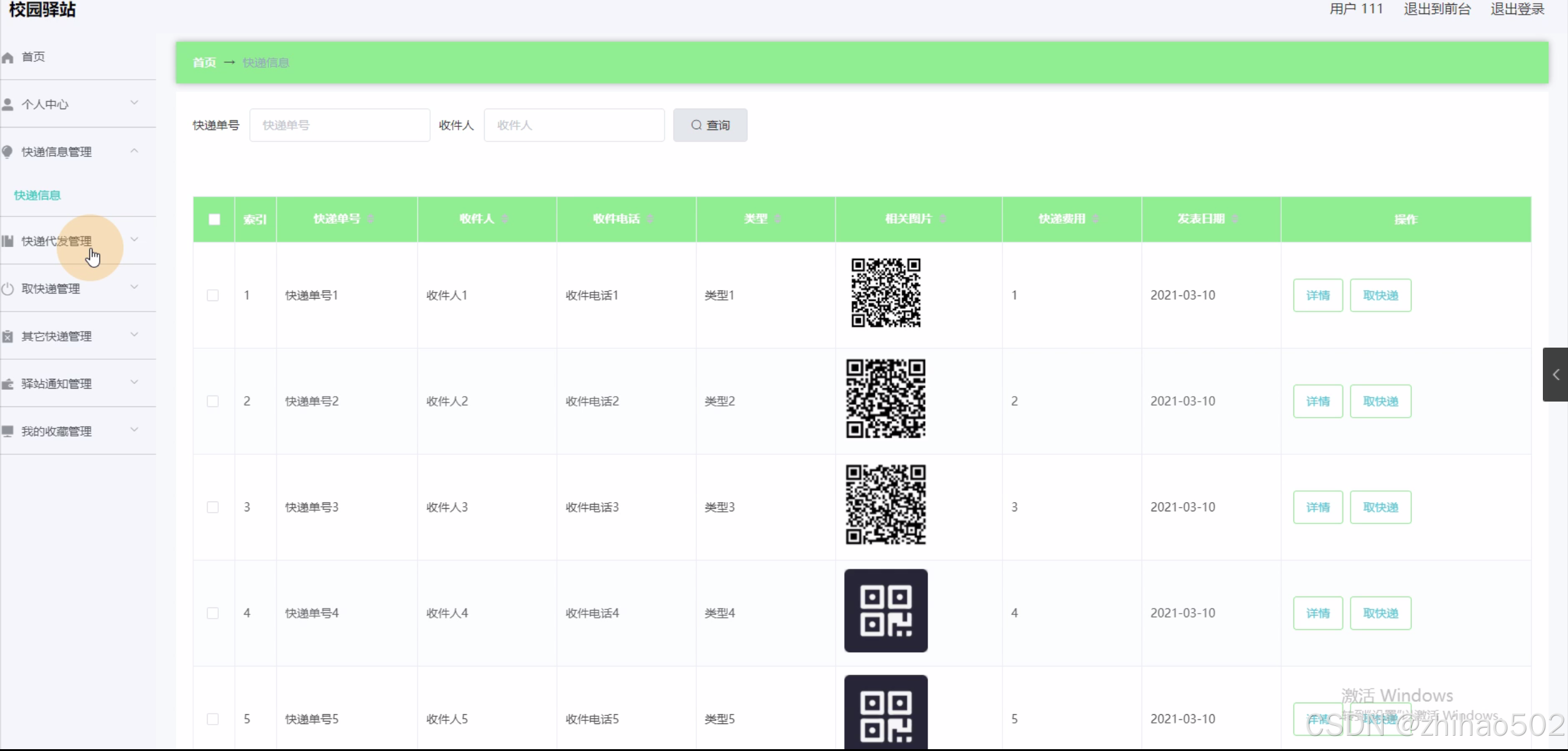Click the 其它快递管理 clipboard icon
This screenshot has height=751, width=1568.
tap(8, 337)
